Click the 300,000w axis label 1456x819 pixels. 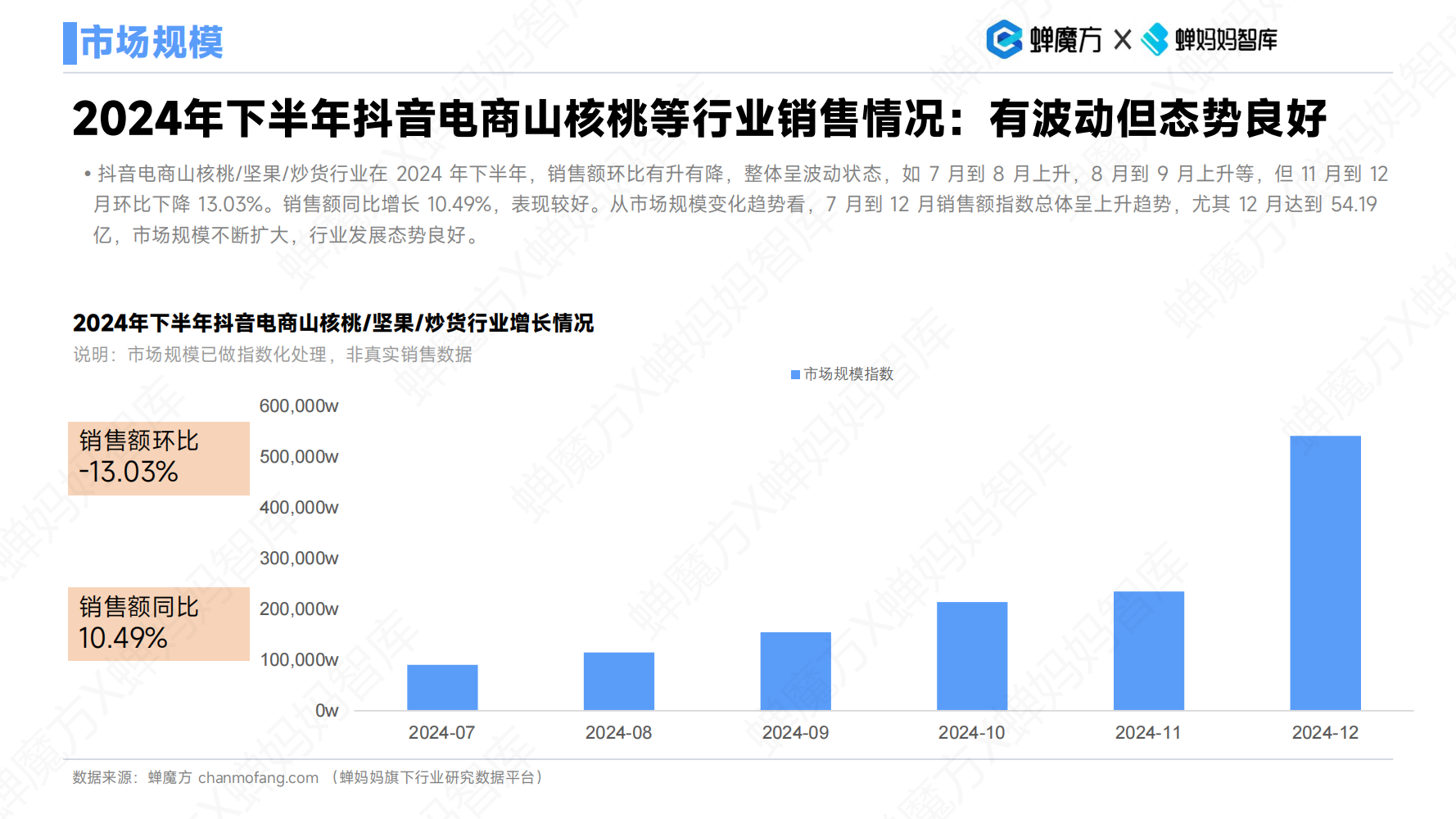[299, 559]
